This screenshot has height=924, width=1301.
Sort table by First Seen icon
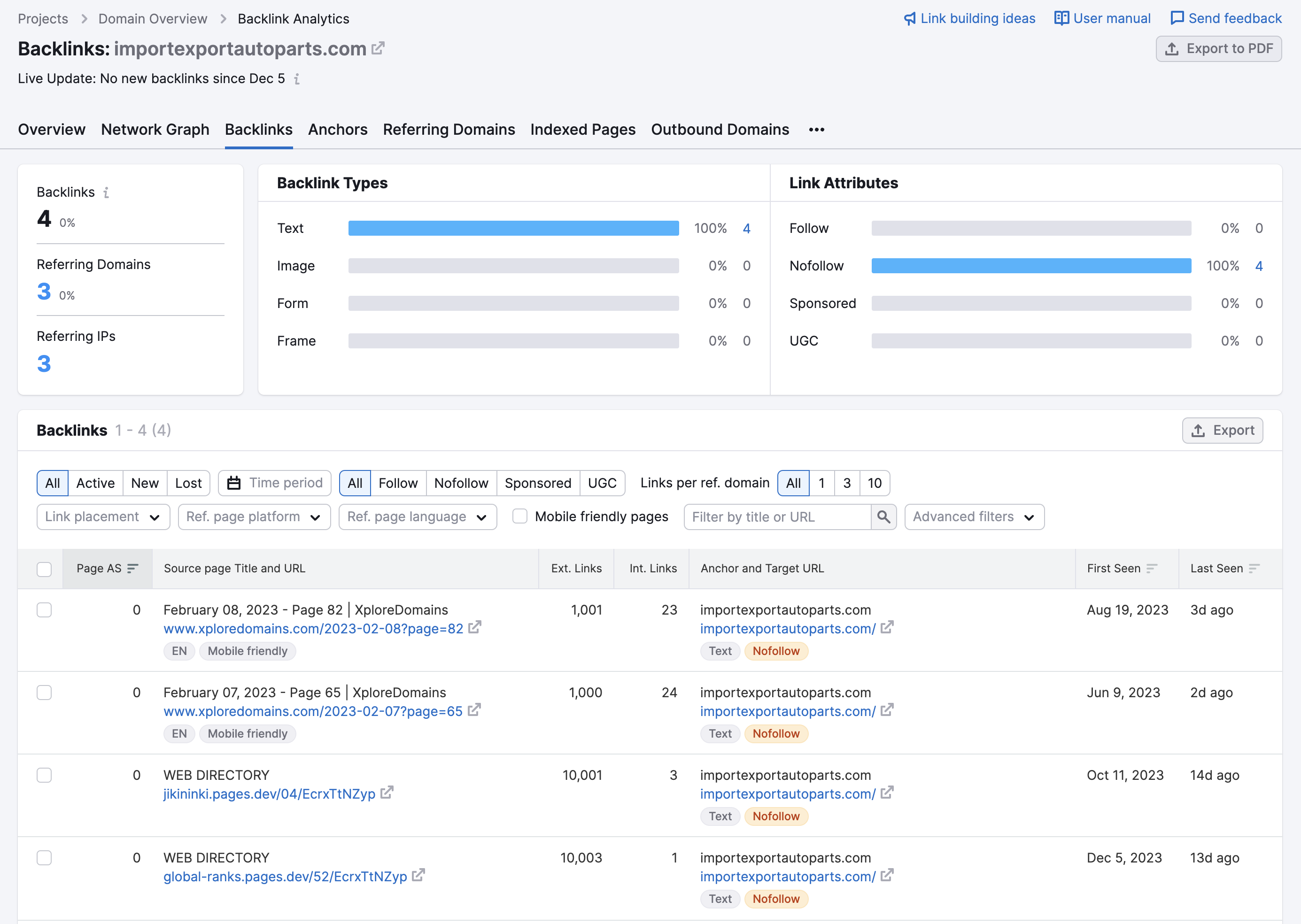tap(1152, 569)
